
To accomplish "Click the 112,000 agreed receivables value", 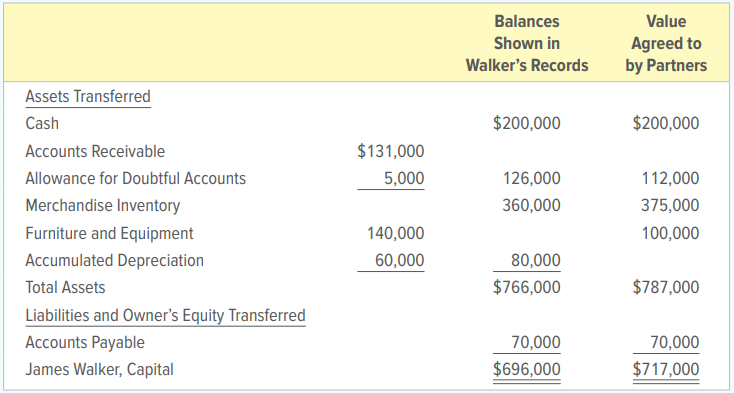I will coord(670,178).
